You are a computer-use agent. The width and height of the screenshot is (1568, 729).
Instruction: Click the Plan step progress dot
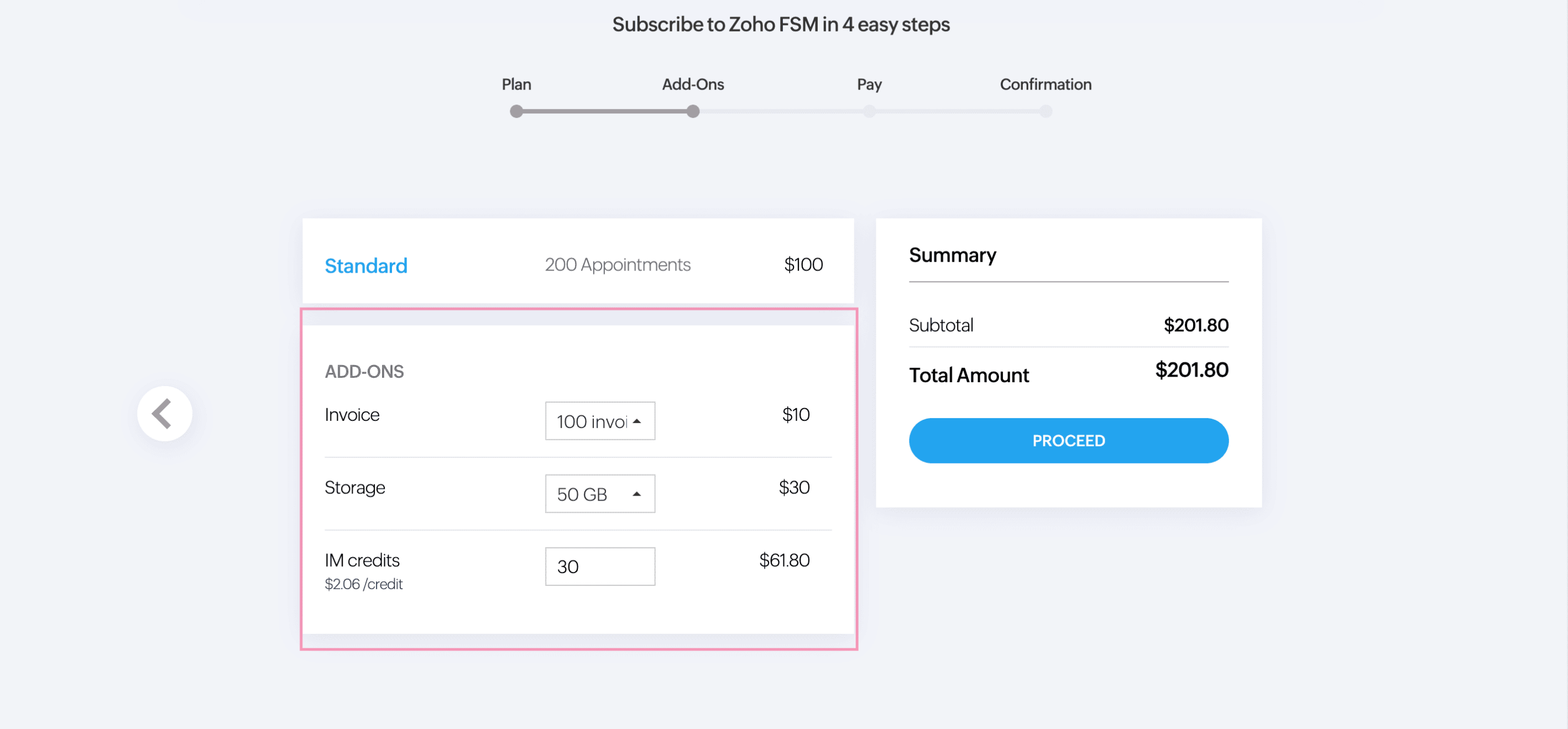[516, 111]
